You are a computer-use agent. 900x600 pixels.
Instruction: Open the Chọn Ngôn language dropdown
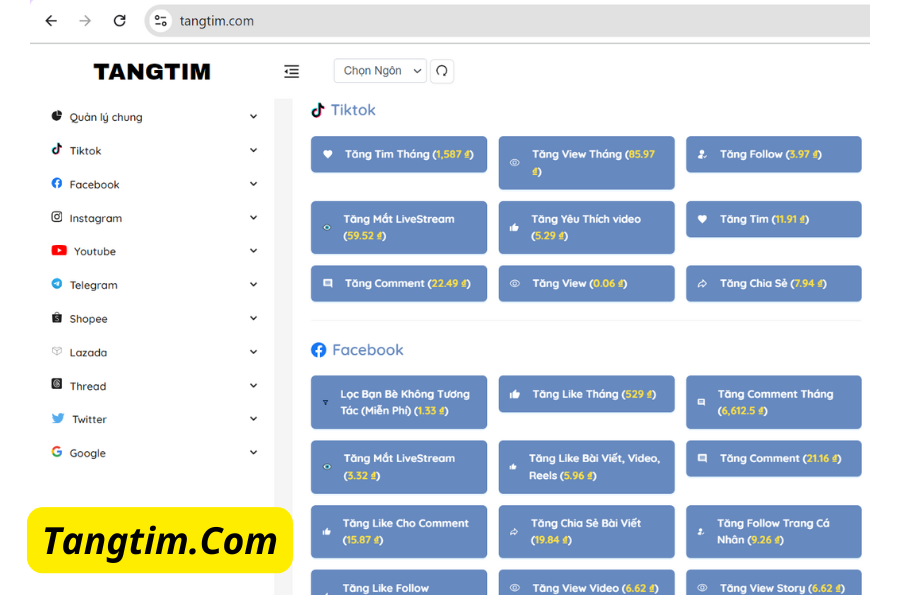(380, 71)
